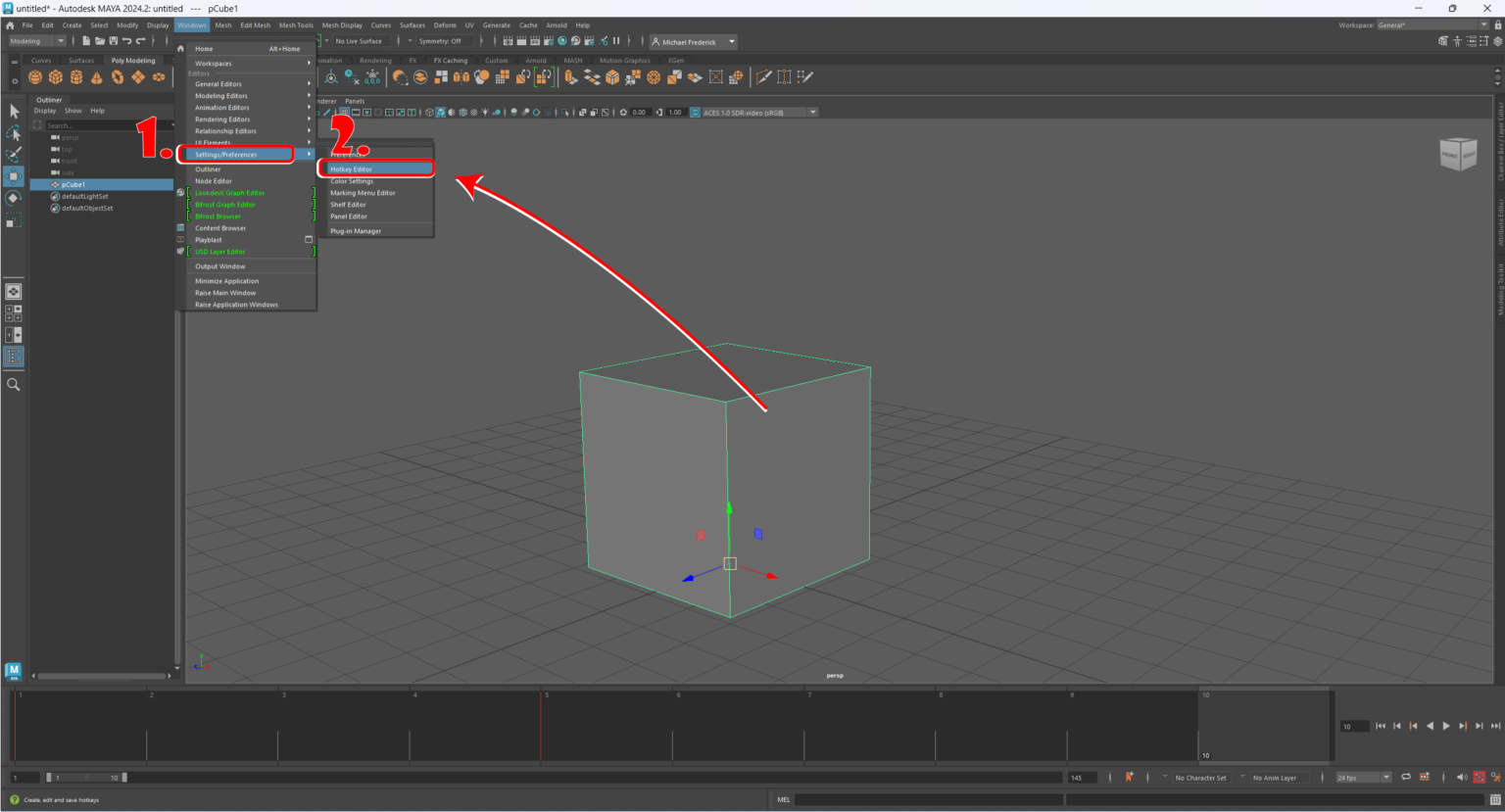Open the HumanIK character icon at top right
Image resolution: width=1505 pixels, height=812 pixels.
pyautogui.click(x=1457, y=41)
